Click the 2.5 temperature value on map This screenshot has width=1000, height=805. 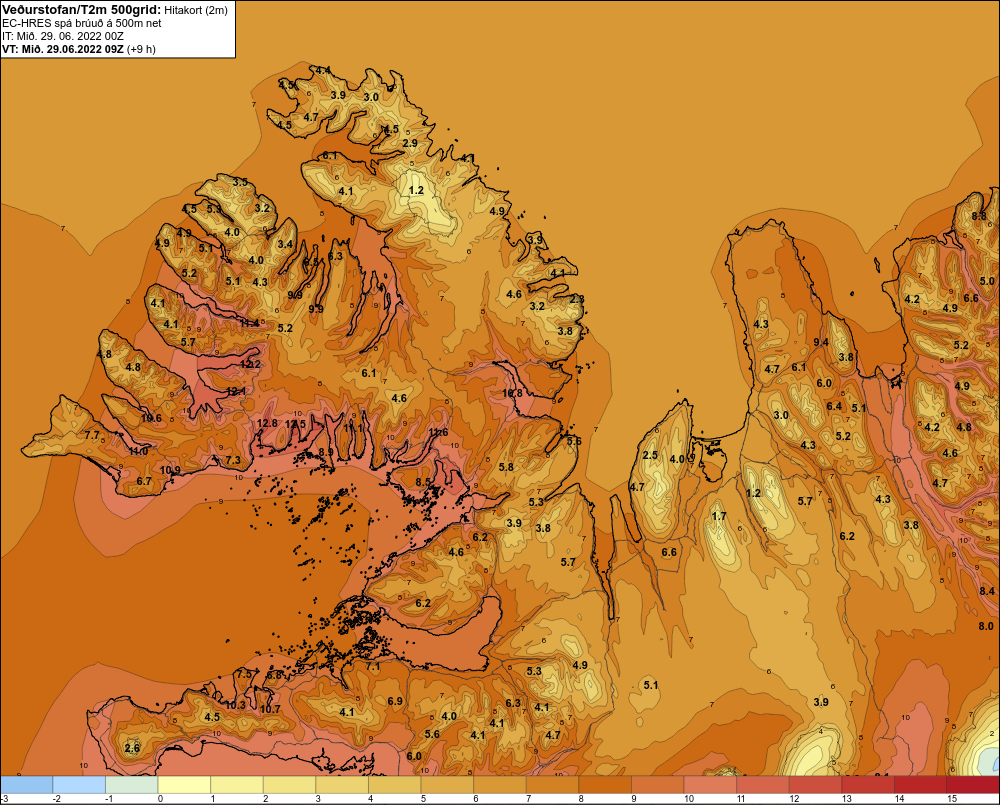tap(650, 455)
